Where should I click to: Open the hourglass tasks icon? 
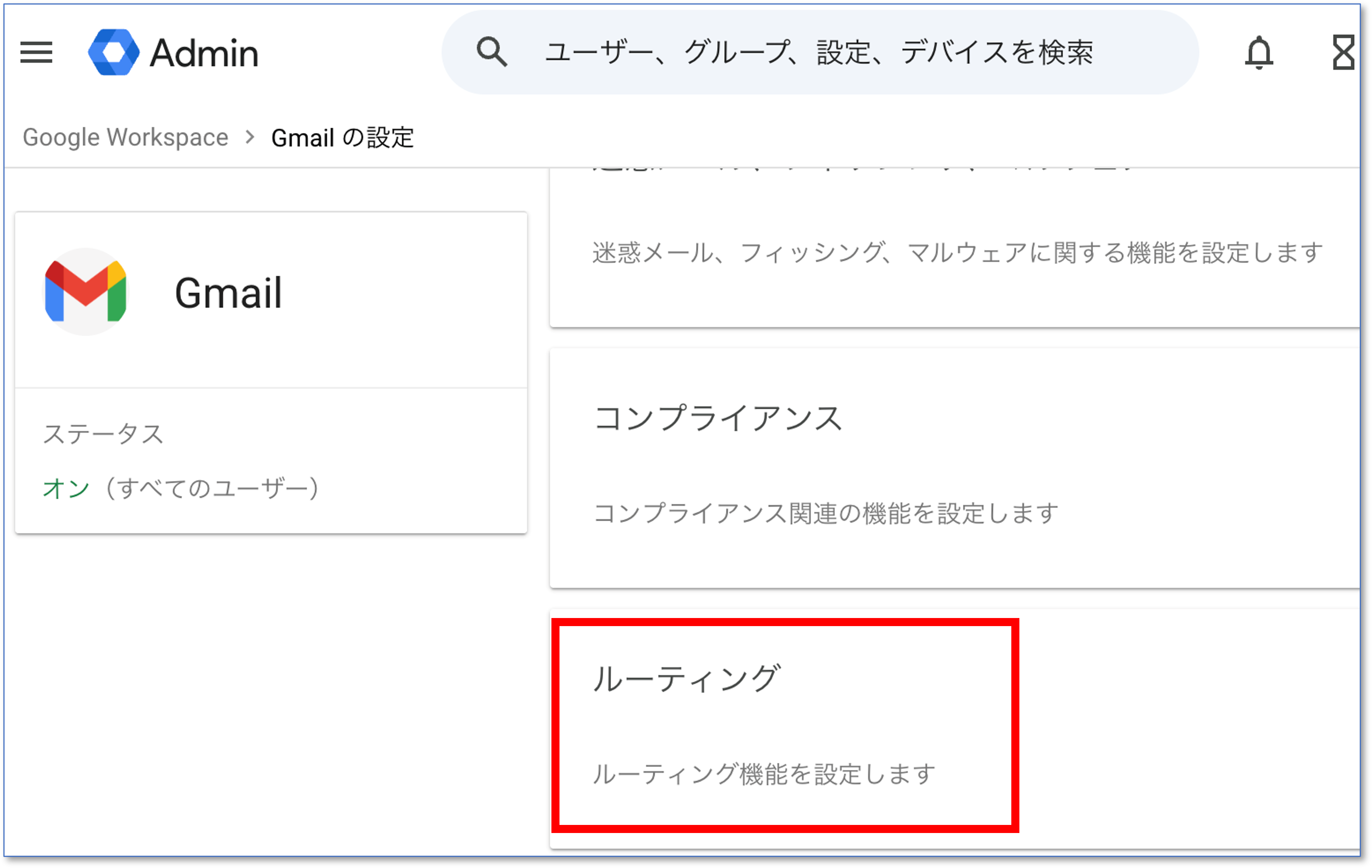click(x=1344, y=52)
